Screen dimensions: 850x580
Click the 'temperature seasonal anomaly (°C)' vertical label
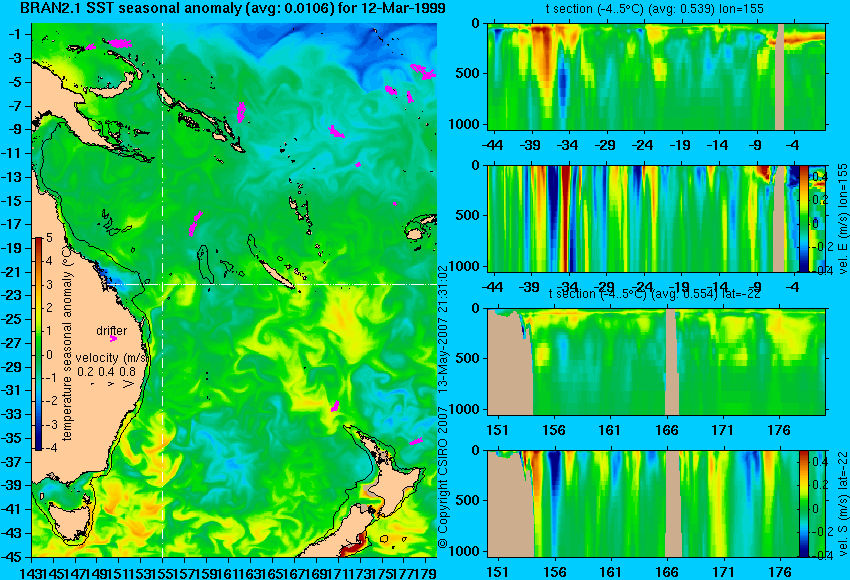pos(67,343)
